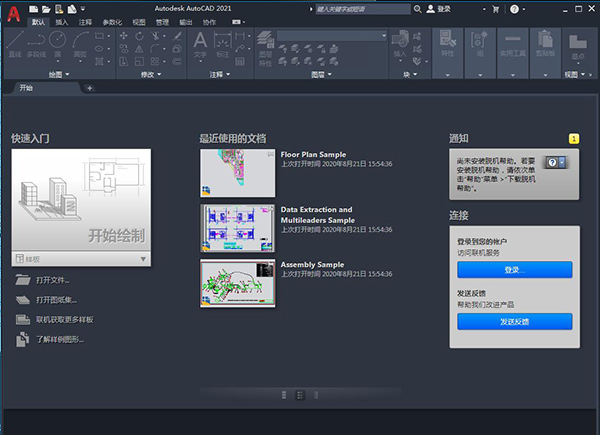This screenshot has width=600, height=435.
Task: Select the Line (直线) tool
Action: (x=15, y=44)
